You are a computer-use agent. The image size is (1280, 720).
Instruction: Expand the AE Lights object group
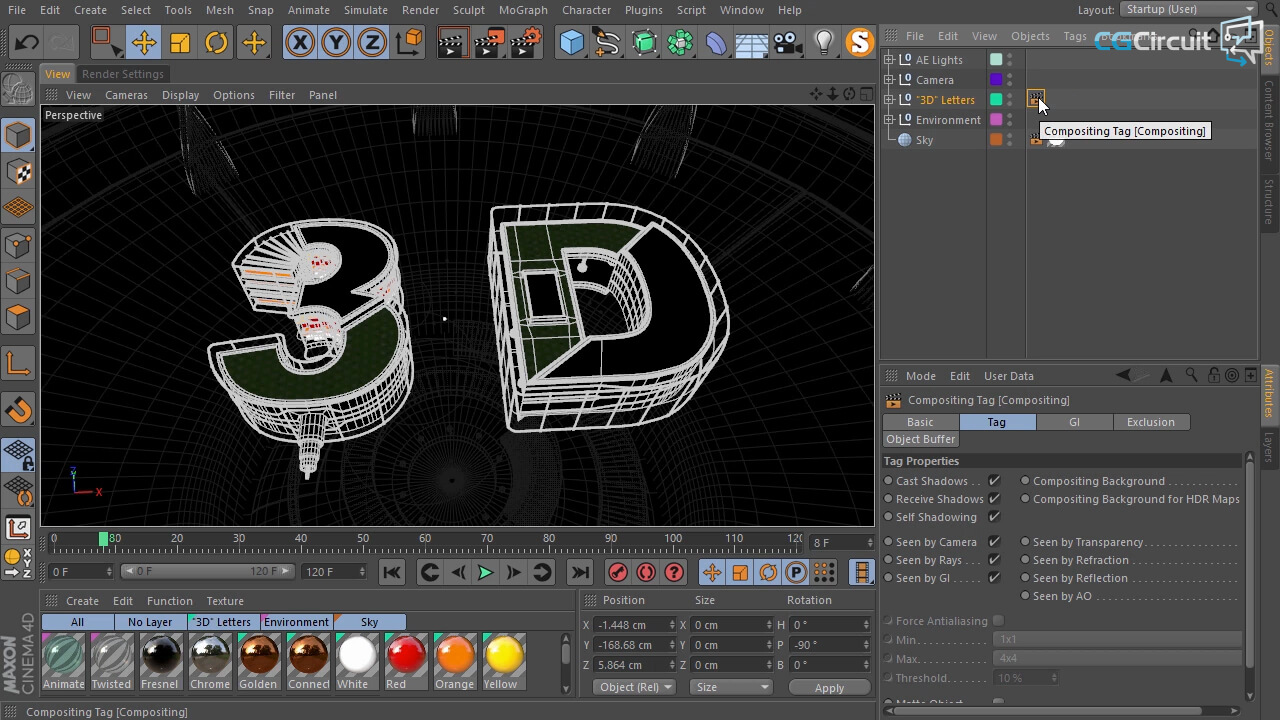pyautogui.click(x=889, y=60)
